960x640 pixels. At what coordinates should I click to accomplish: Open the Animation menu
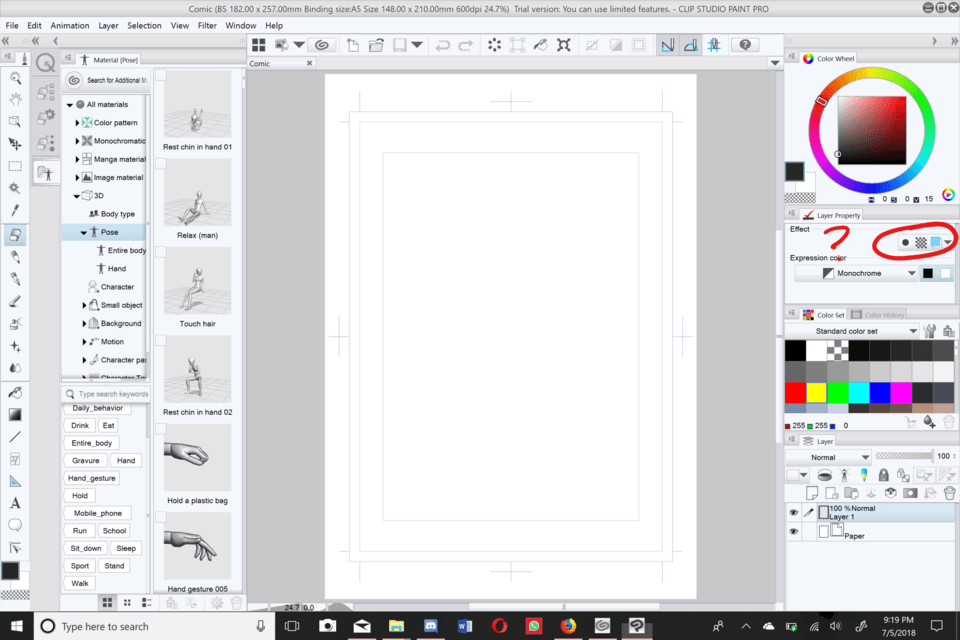pos(69,25)
